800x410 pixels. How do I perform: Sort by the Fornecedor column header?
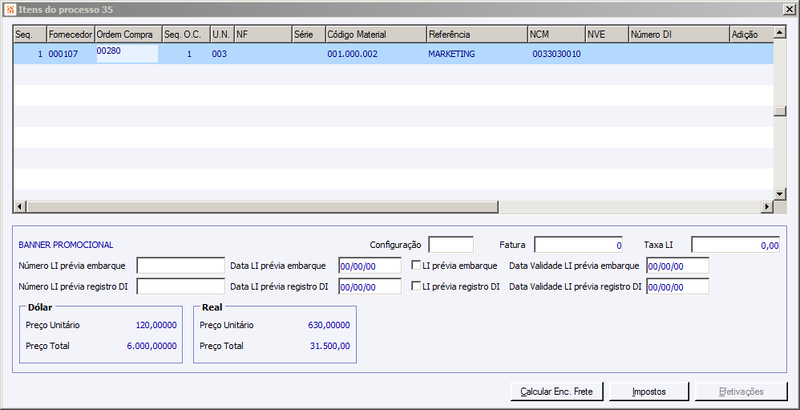[70, 35]
